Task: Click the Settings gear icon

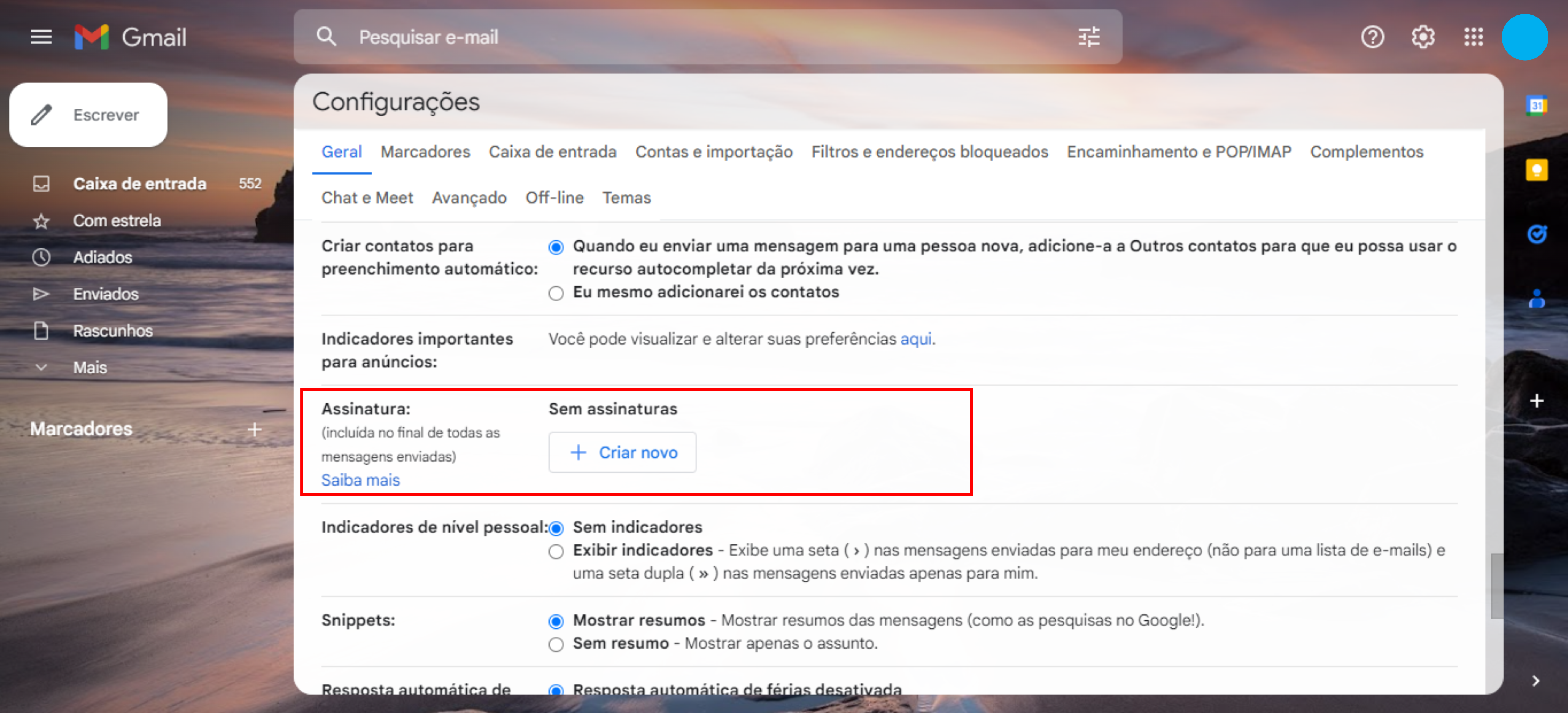Action: click(1423, 37)
